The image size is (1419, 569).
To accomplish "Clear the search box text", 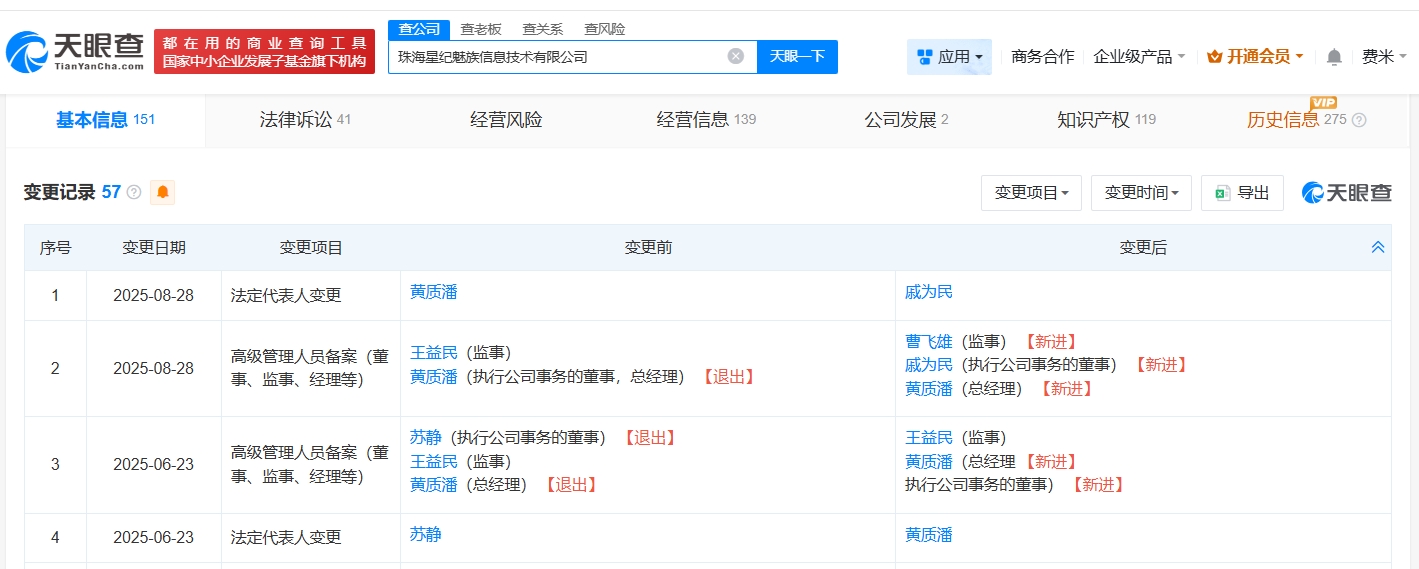I will [736, 57].
